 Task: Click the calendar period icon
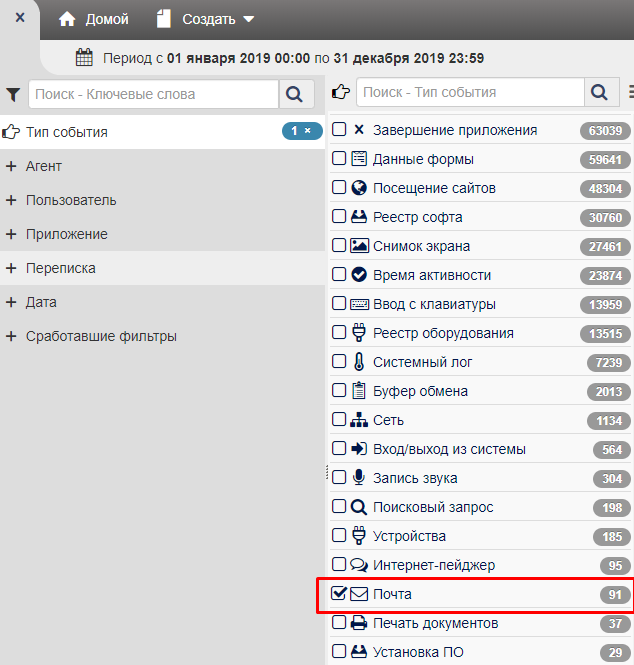(84, 58)
